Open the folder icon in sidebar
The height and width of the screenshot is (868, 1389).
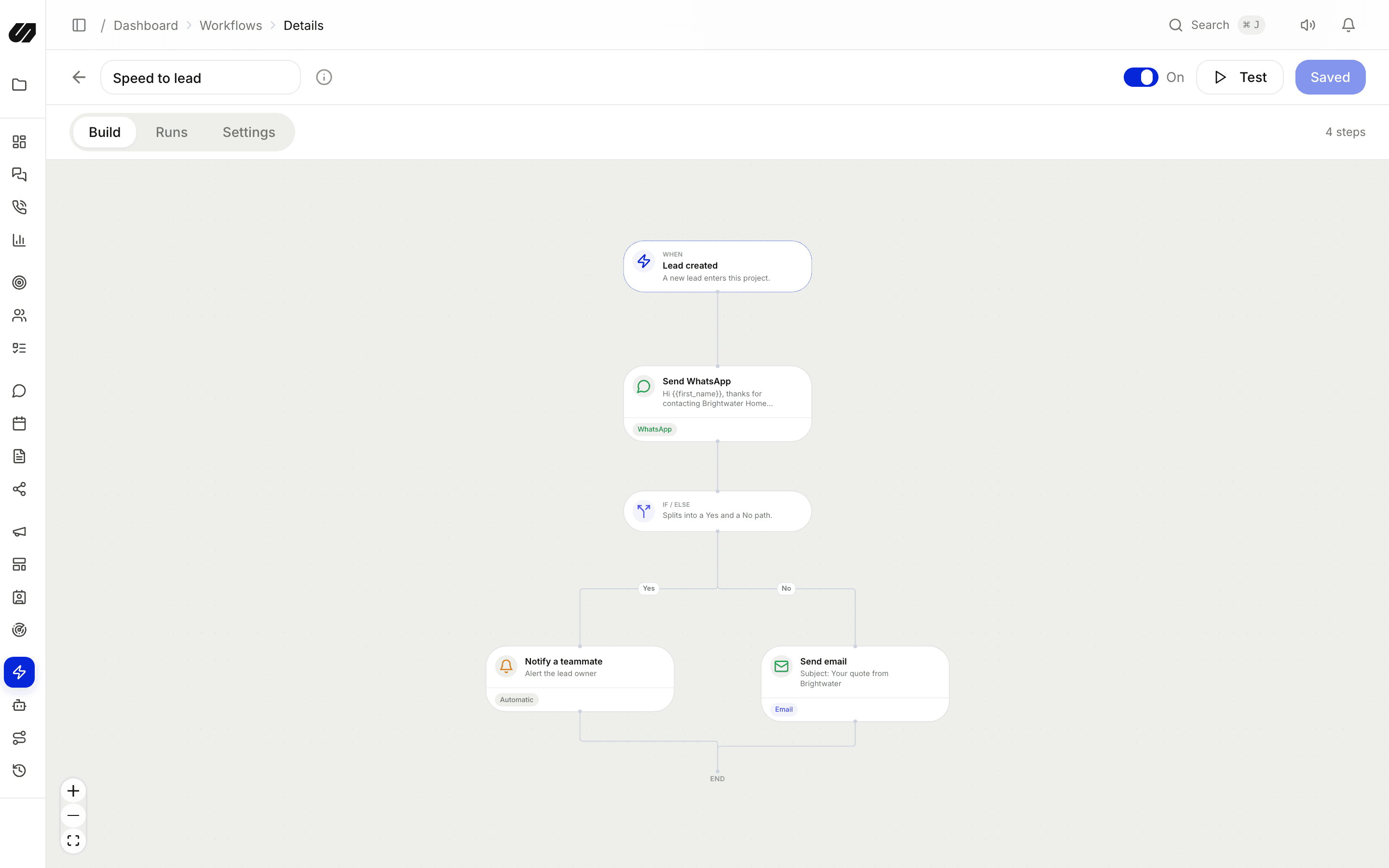click(19, 84)
